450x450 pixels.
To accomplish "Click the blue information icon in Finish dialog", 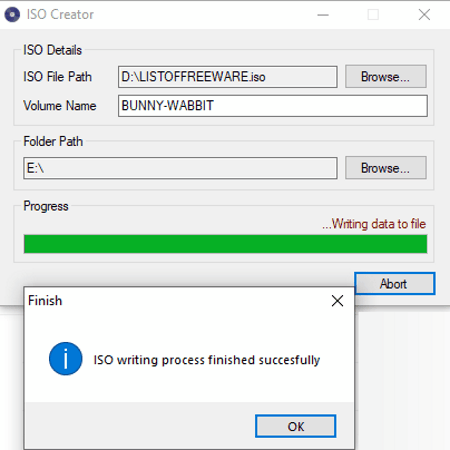I will [66, 359].
